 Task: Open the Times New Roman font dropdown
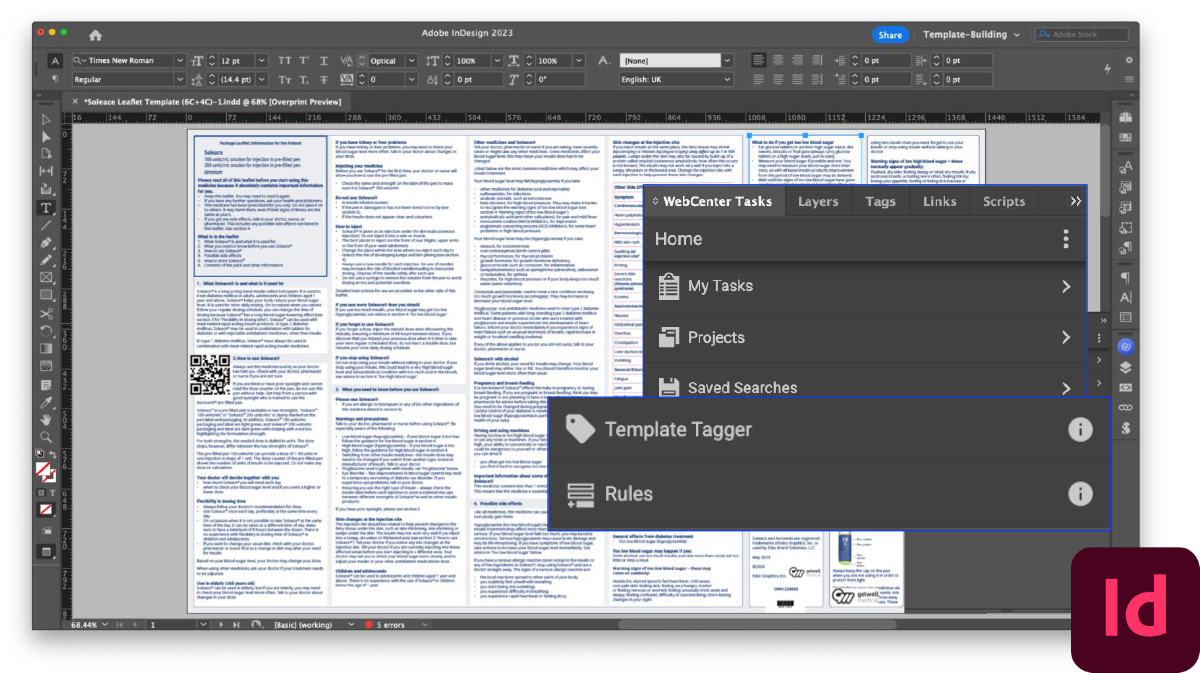point(180,60)
